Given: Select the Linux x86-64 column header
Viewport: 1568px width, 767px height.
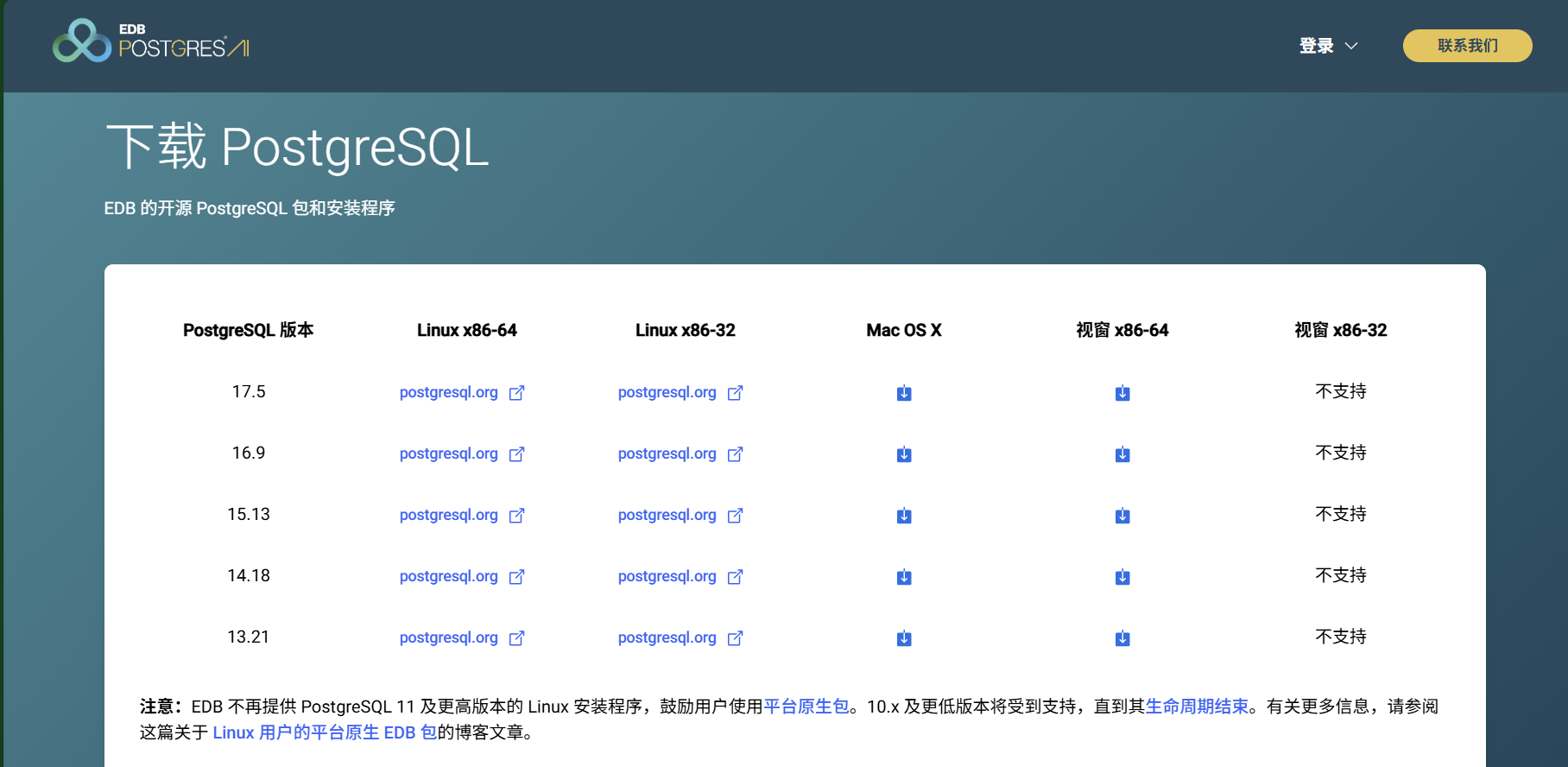Looking at the screenshot, I should click(x=467, y=330).
